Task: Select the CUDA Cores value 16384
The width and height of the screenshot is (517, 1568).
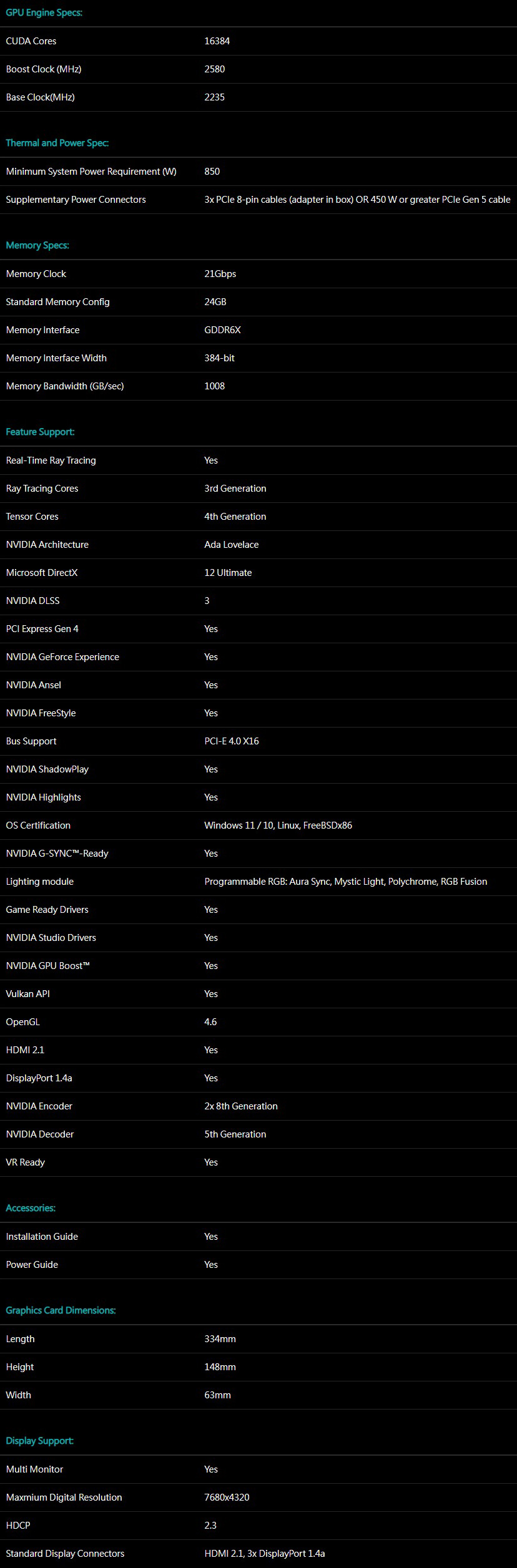Action: coord(217,41)
